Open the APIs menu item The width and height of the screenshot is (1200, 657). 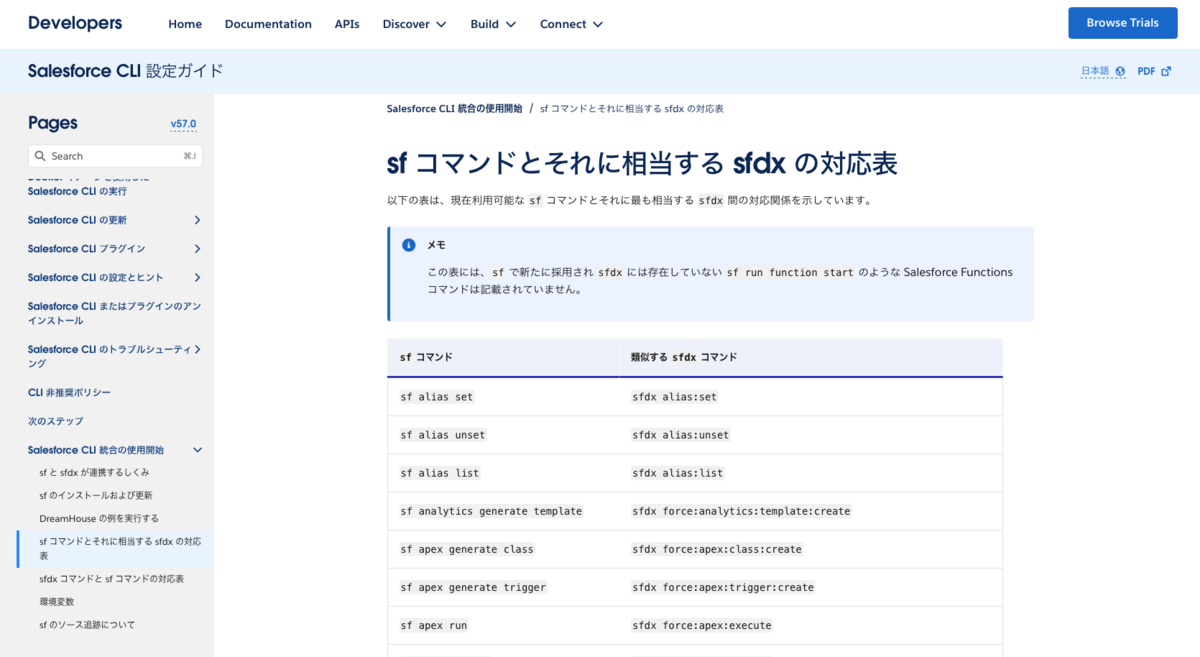click(347, 24)
